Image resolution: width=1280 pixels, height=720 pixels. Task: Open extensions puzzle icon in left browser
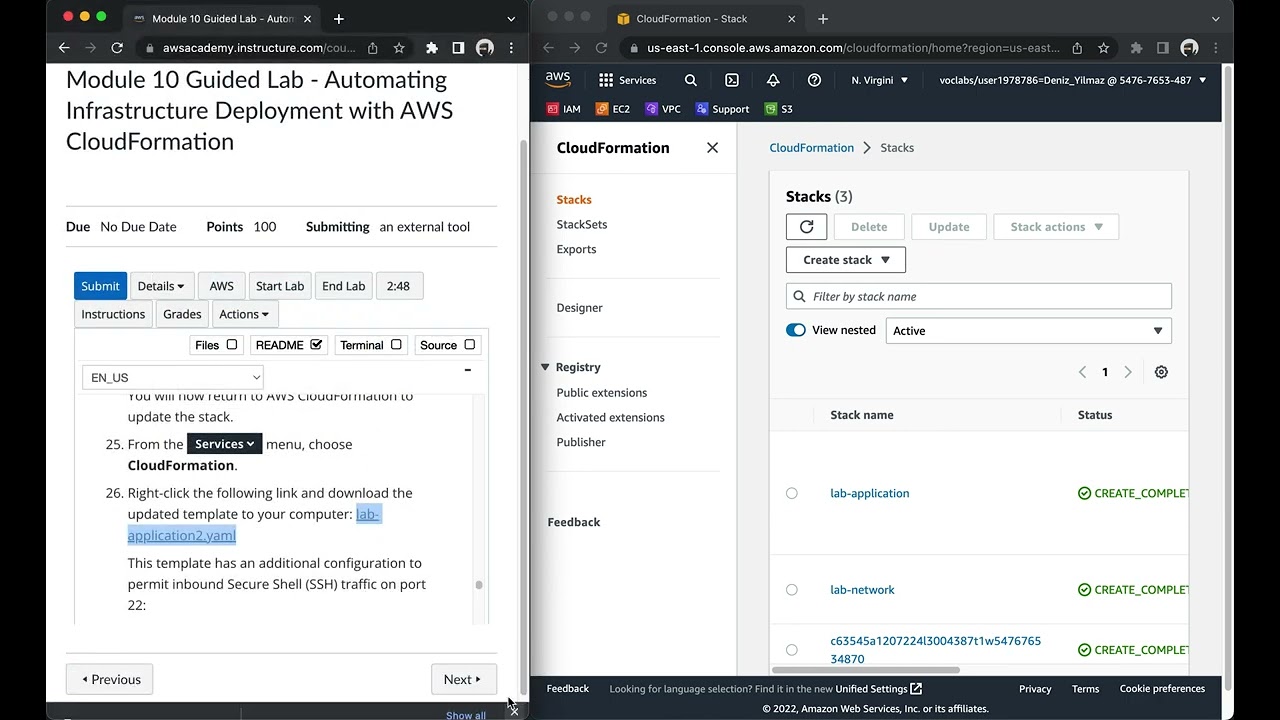[432, 48]
